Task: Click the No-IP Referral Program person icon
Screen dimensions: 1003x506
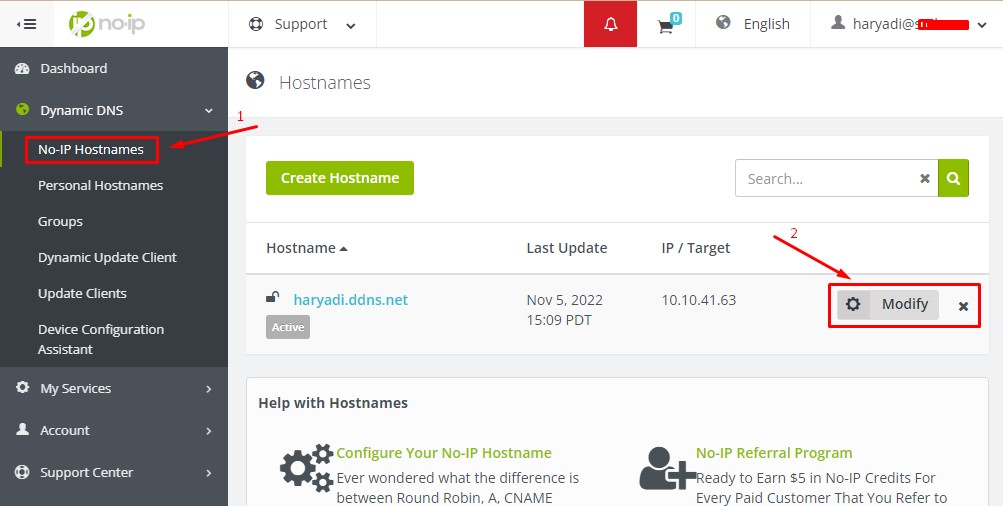Action: [666, 469]
